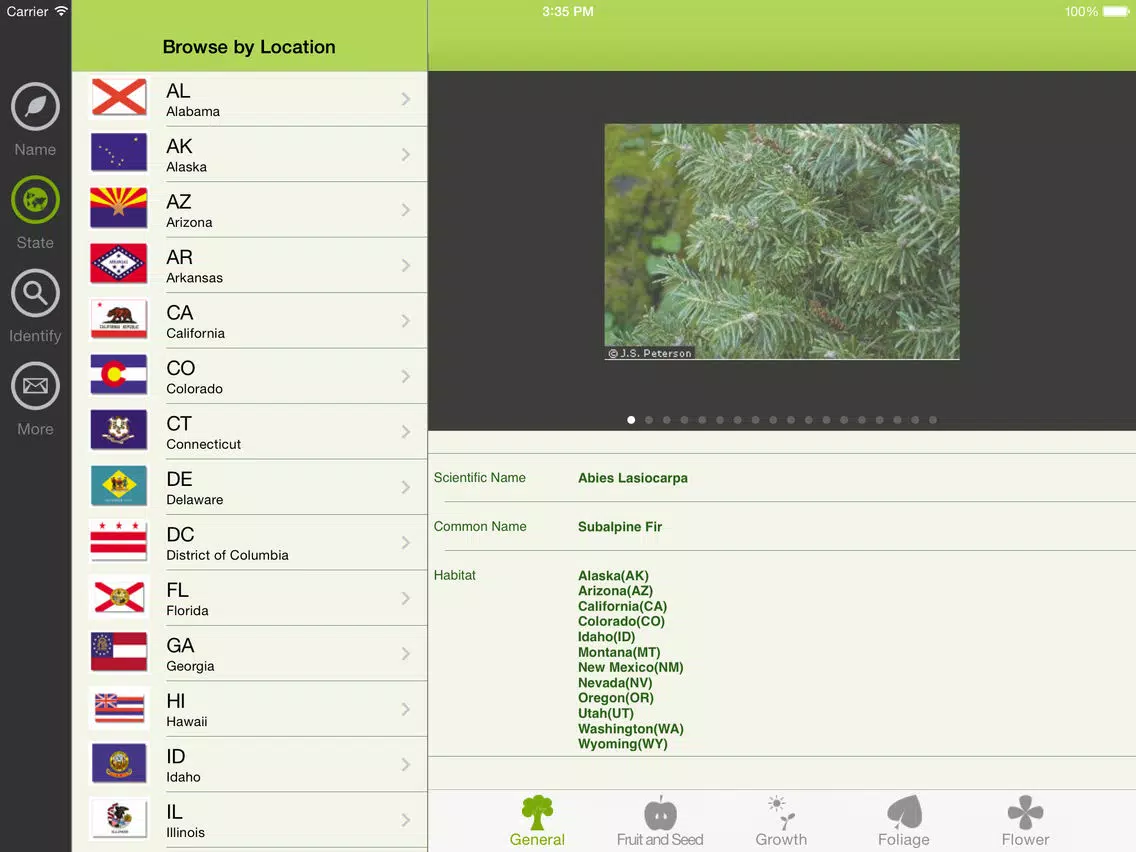Tap the District of Columbia flag icon

(119, 541)
